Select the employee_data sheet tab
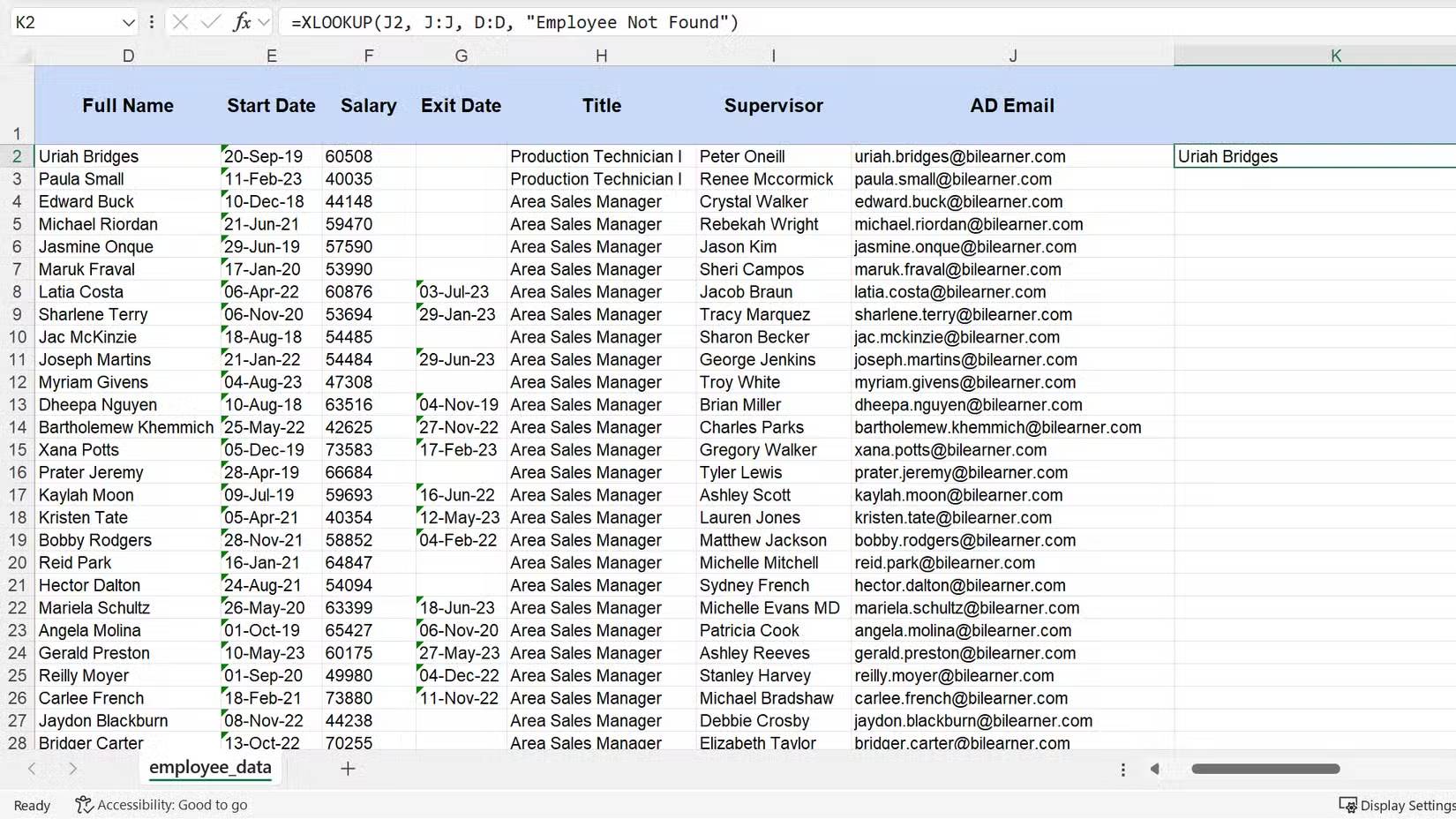Viewport: 1456px width, 819px height. coord(209,768)
